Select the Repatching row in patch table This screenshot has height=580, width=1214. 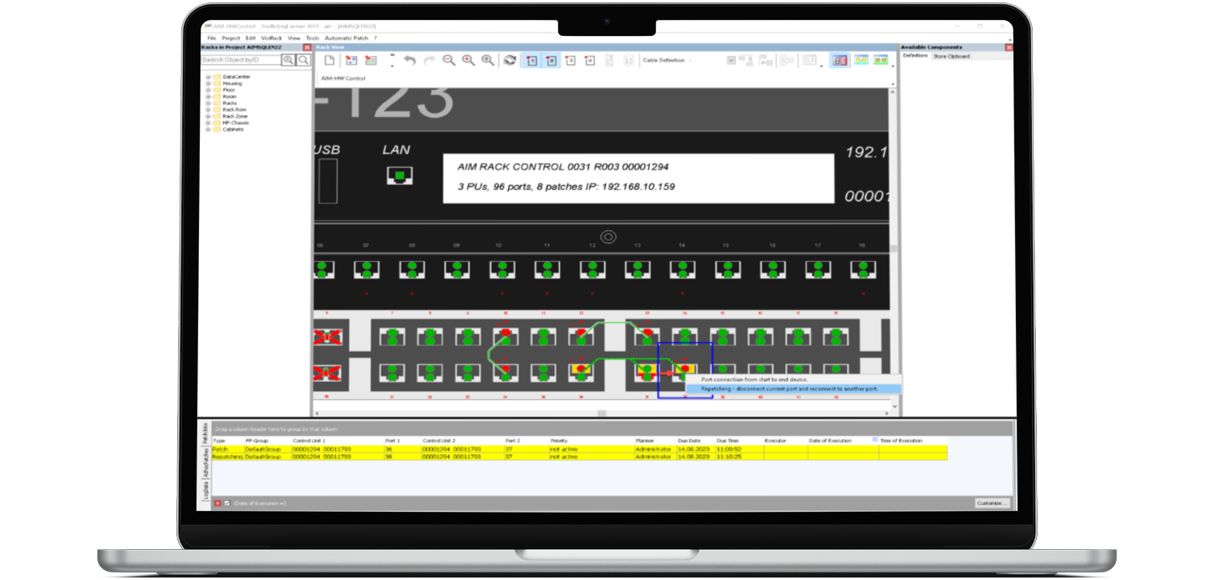(579, 457)
